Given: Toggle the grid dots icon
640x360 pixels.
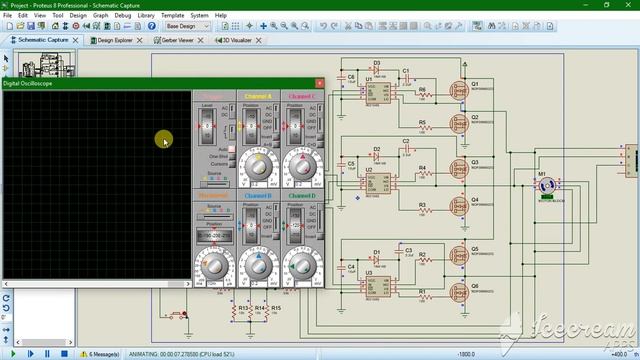Looking at the screenshot, I should point(236,26).
